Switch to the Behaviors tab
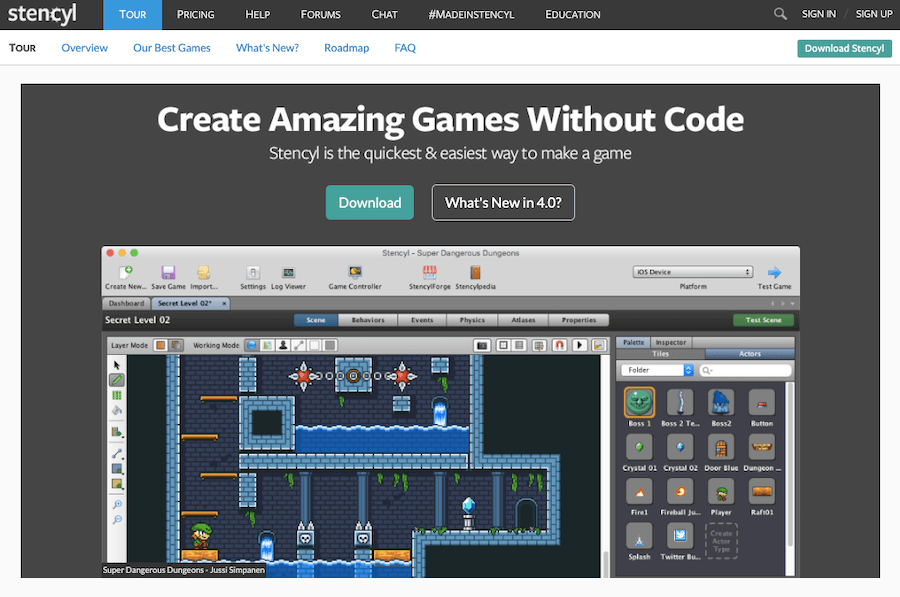Viewport: 900px width, 597px height. pyautogui.click(x=368, y=320)
